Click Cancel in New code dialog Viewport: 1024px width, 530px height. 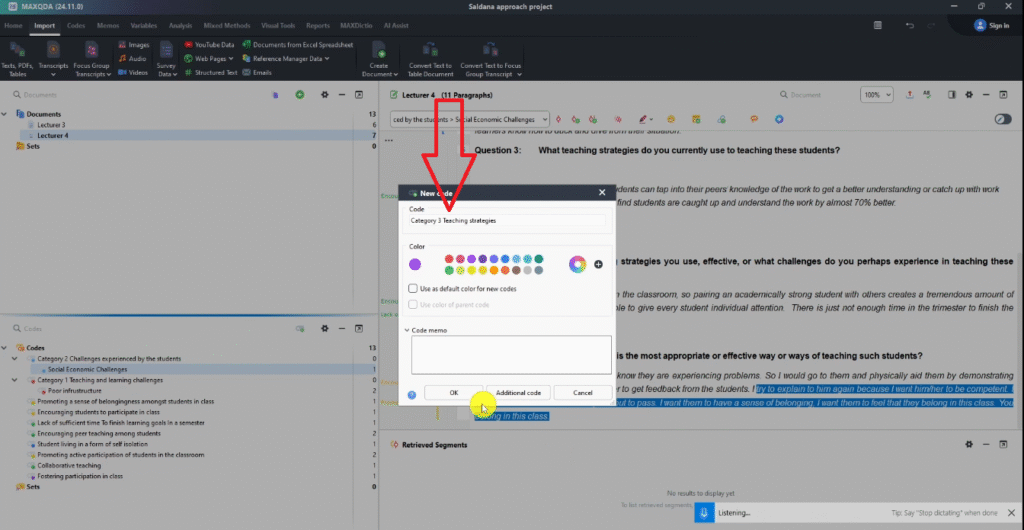[582, 393]
